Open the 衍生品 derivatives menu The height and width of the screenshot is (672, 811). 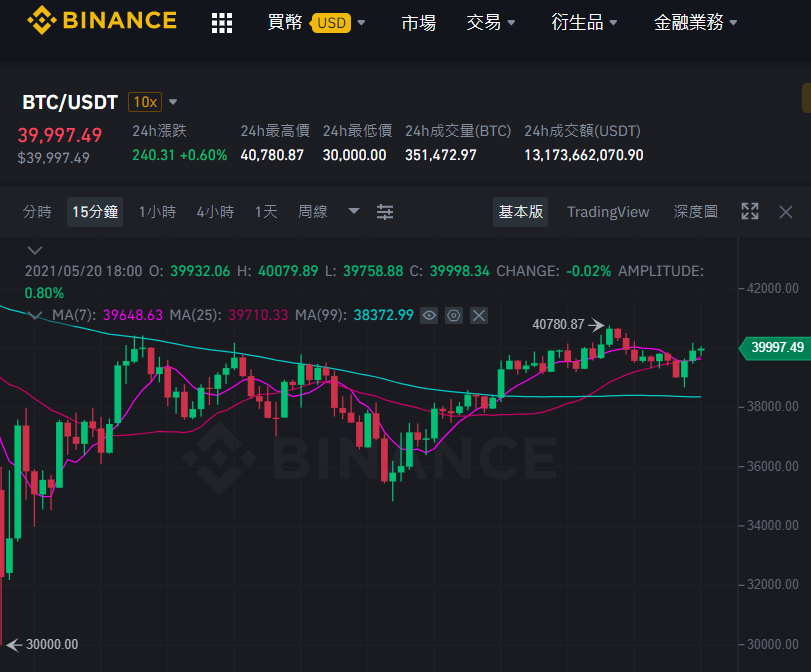tap(577, 22)
